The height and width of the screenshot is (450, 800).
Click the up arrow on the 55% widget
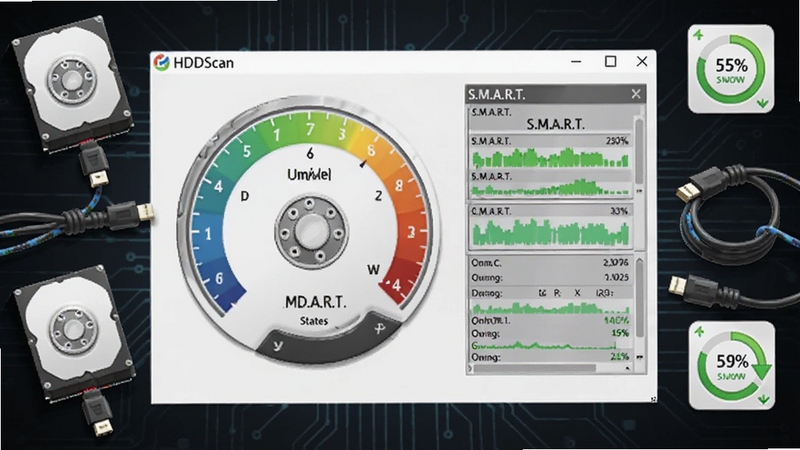698,35
